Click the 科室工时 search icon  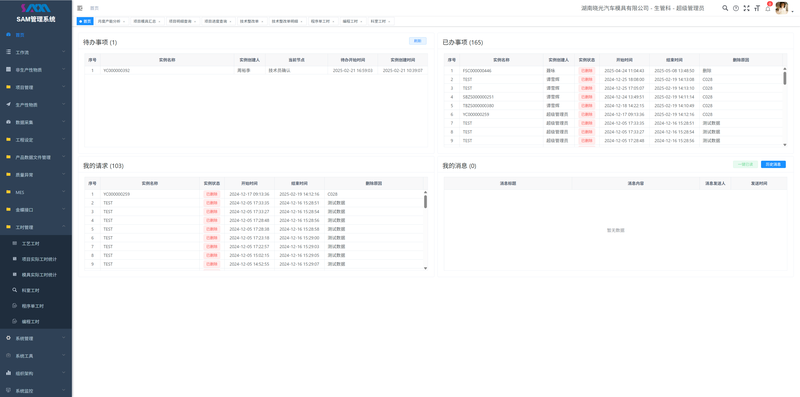[15, 290]
